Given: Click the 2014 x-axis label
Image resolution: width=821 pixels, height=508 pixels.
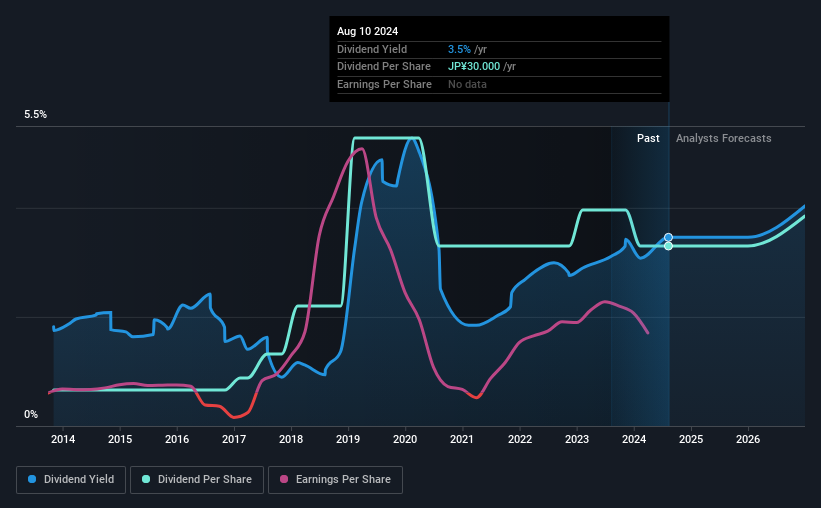Looking at the screenshot, I should [63, 439].
